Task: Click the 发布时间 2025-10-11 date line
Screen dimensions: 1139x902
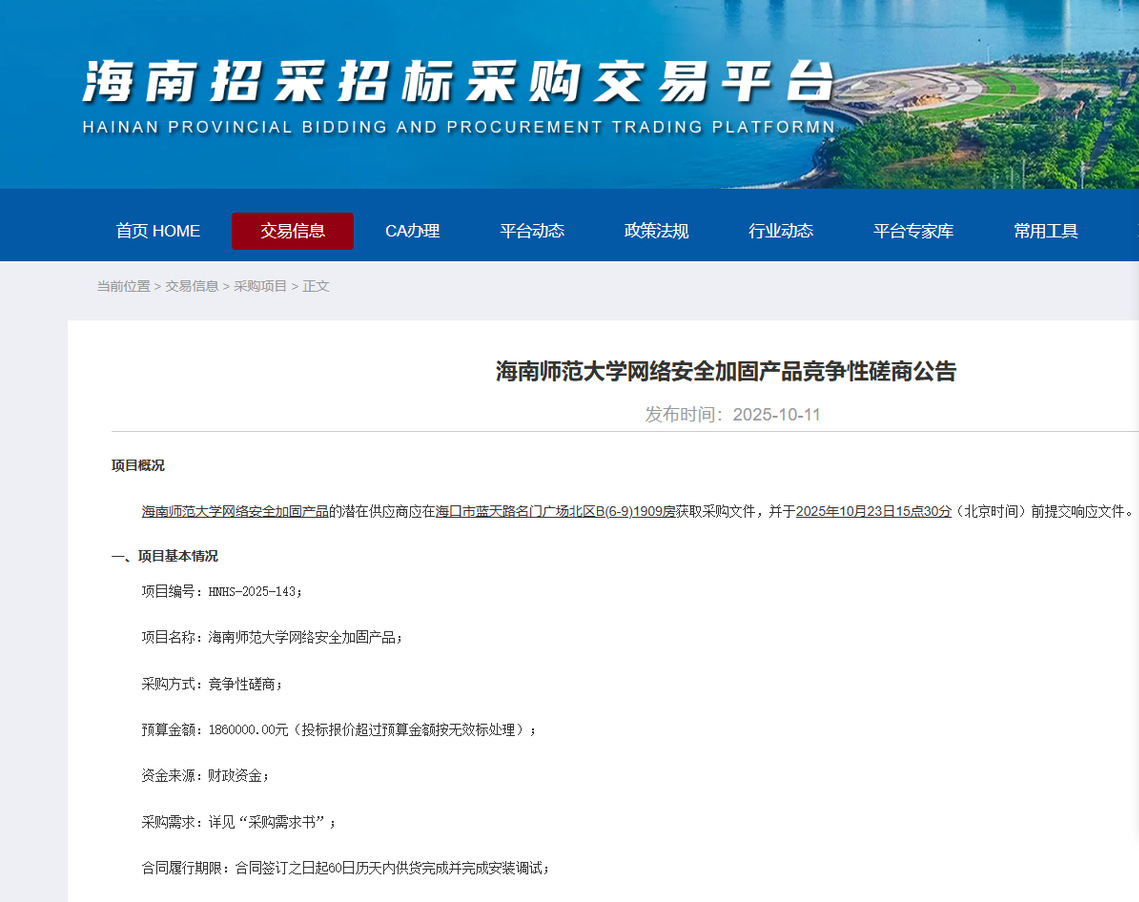Action: click(732, 415)
